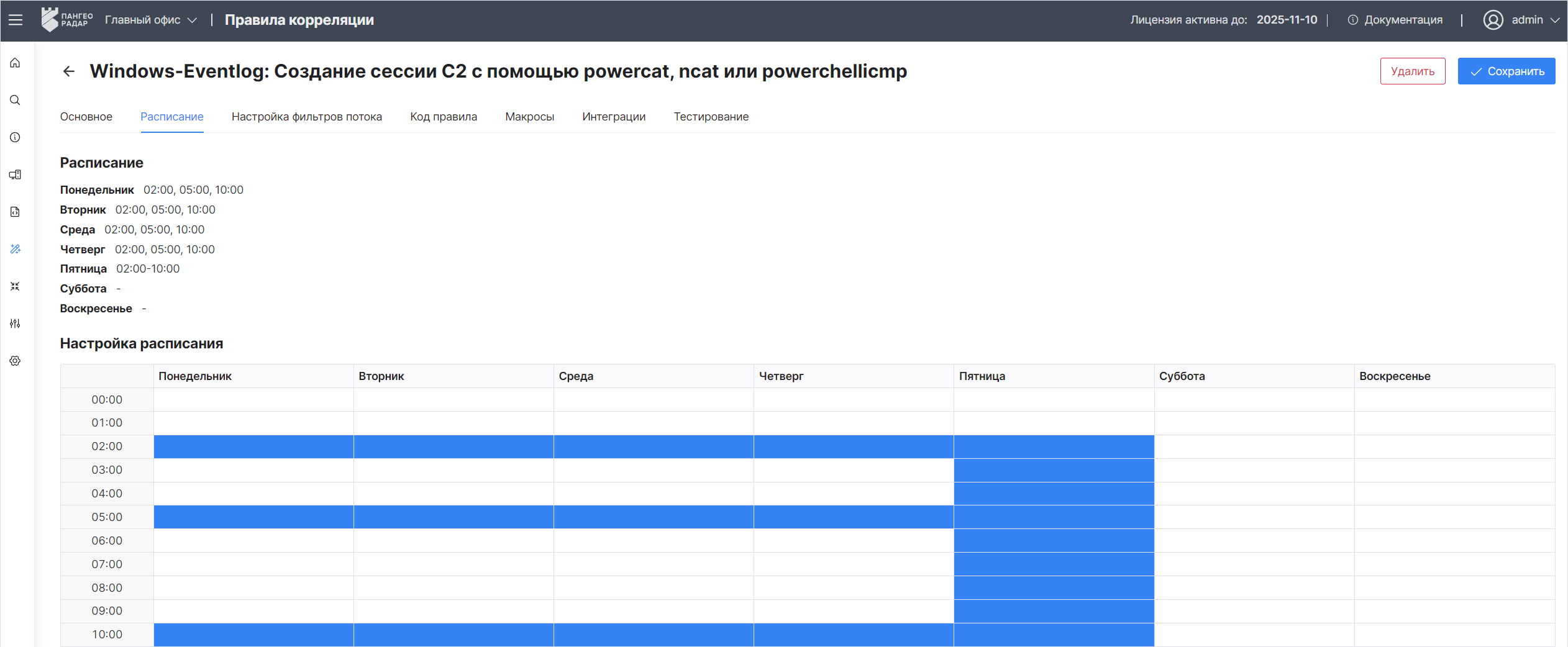1568x647 pixels.
Task: Open the Документация link
Action: [x=1395, y=20]
